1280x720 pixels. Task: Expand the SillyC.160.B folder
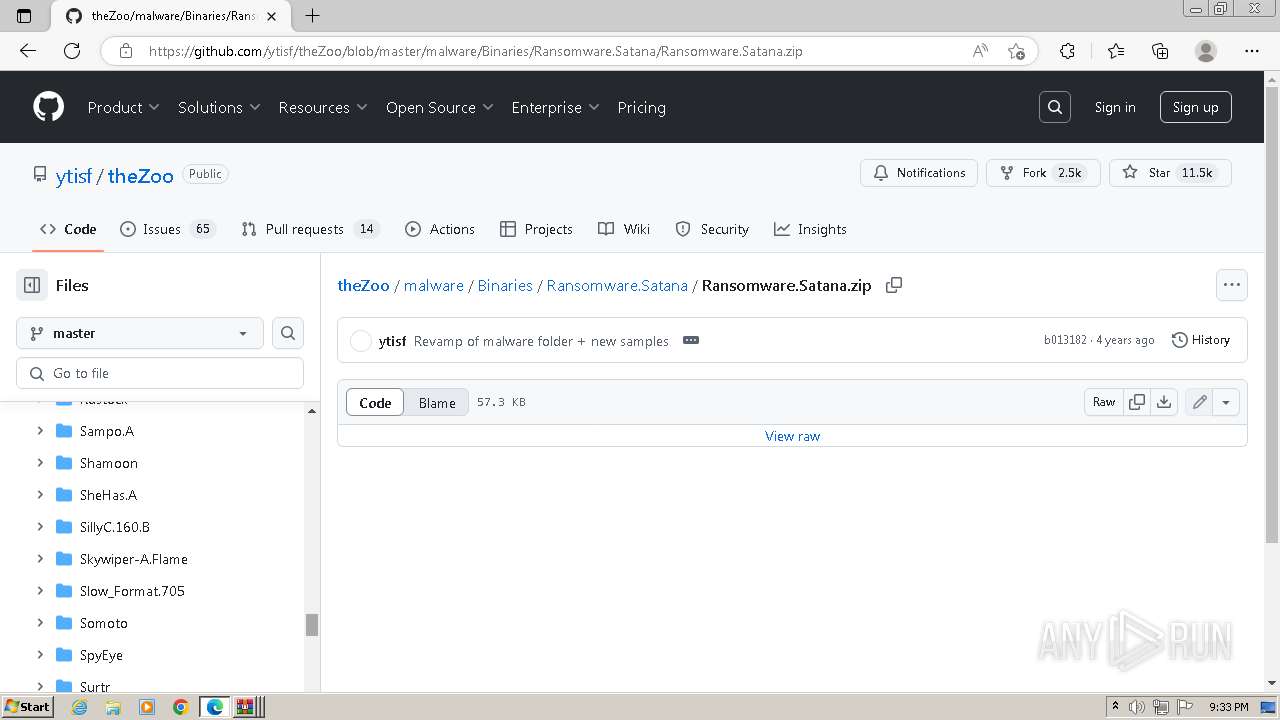tap(40, 527)
